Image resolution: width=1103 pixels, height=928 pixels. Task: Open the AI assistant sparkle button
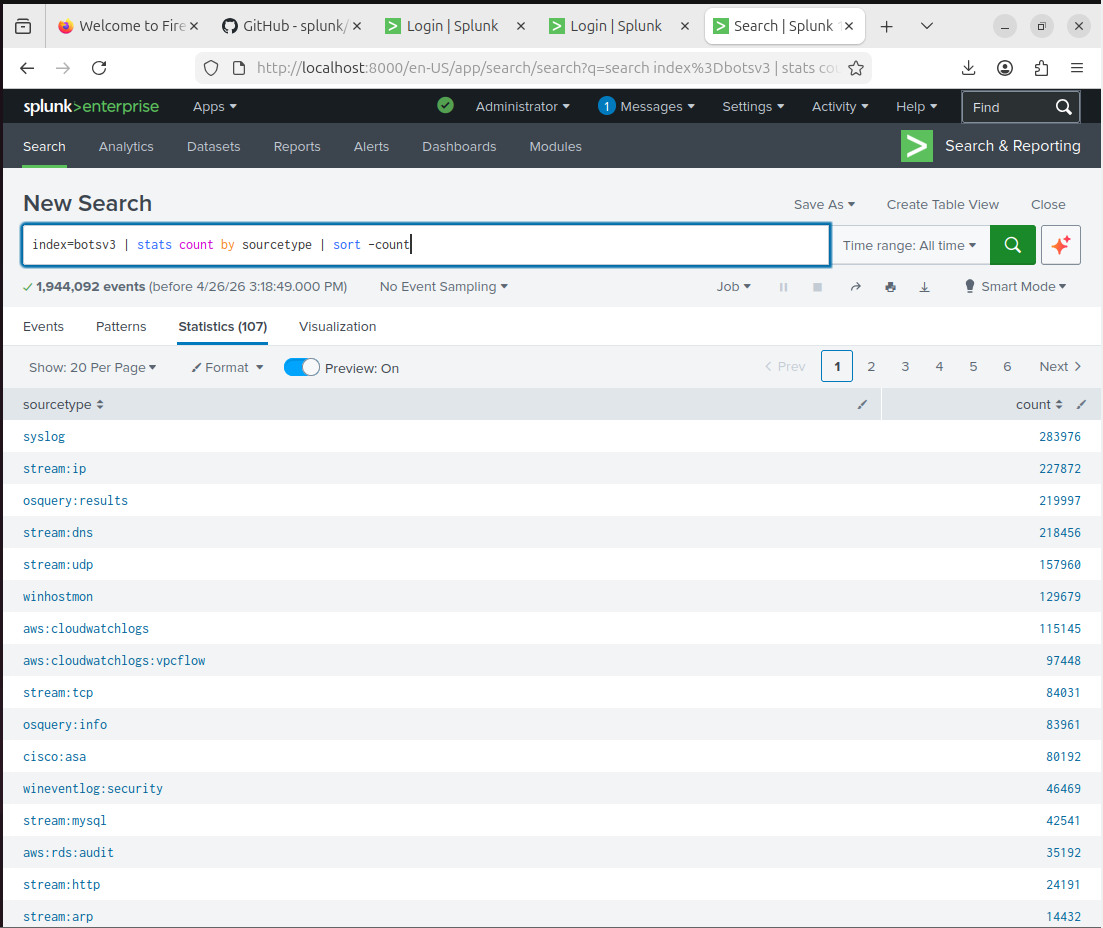coord(1061,245)
